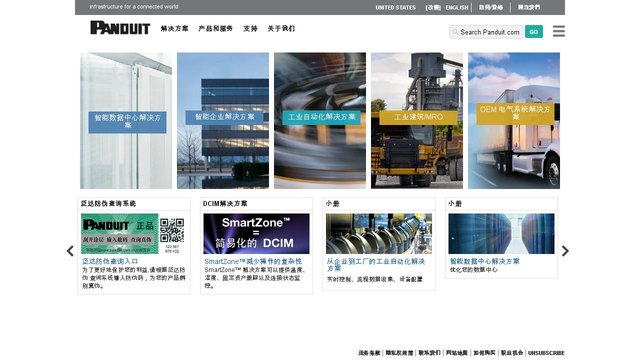This screenshot has width=640, height=360.
Task: Open the QR code on the anti-counterfeit banner
Action: tap(172, 230)
